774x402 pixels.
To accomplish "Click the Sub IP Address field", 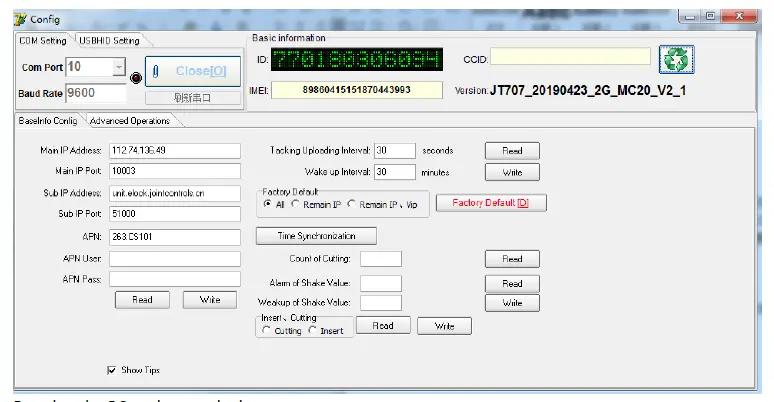I will 175,193.
